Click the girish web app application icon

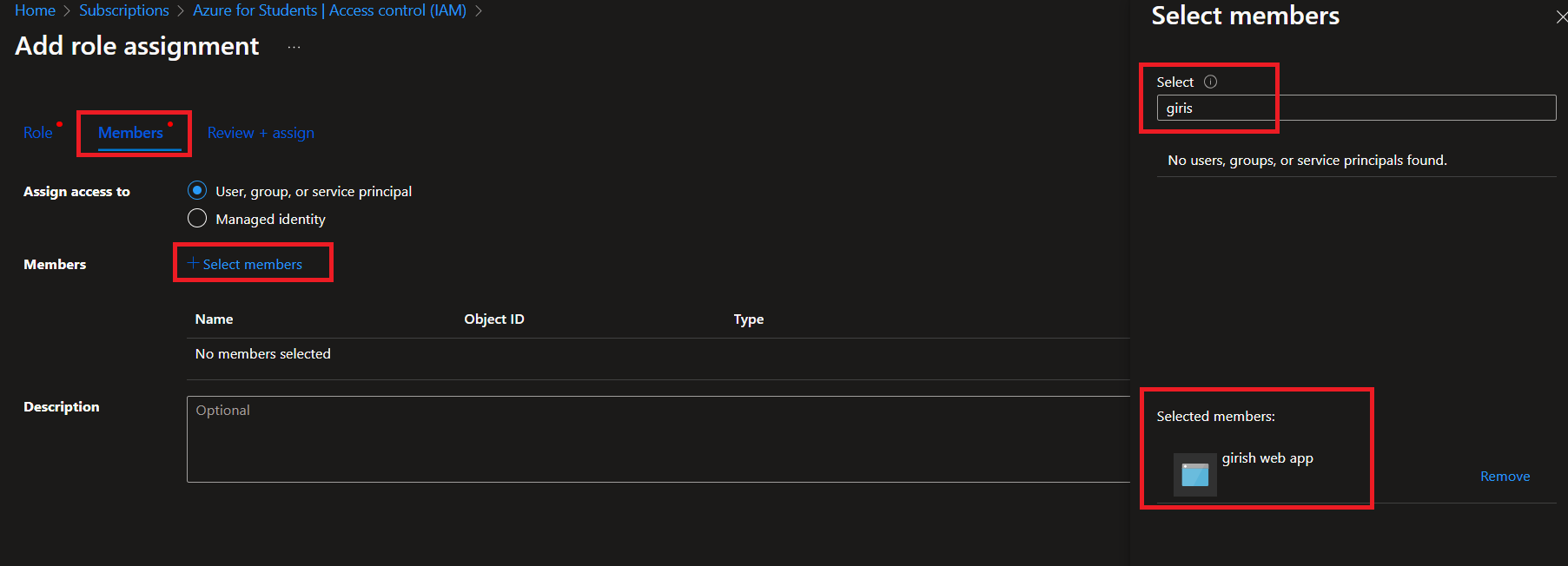tap(1194, 474)
